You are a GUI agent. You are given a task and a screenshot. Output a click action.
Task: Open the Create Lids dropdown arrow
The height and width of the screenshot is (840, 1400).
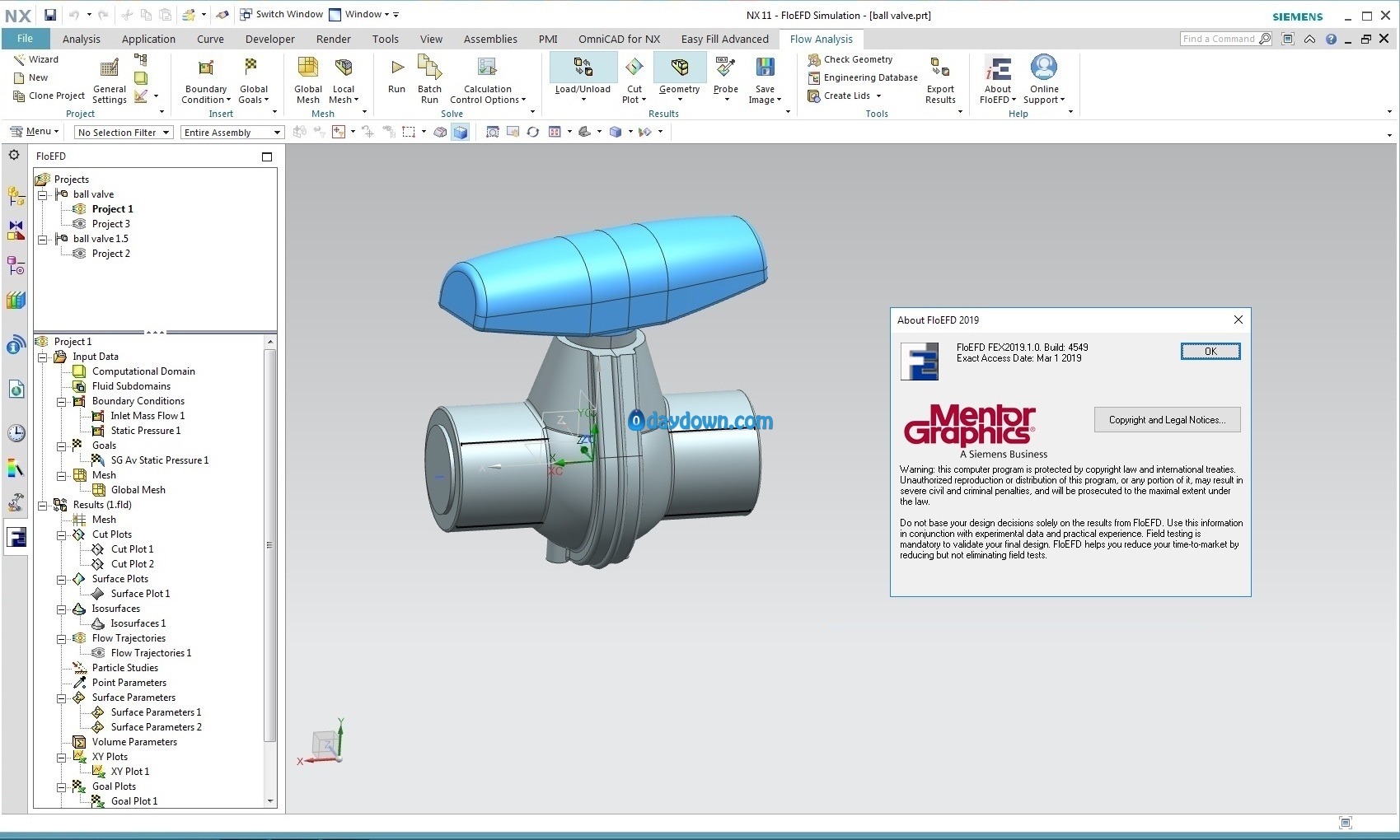[x=878, y=96]
